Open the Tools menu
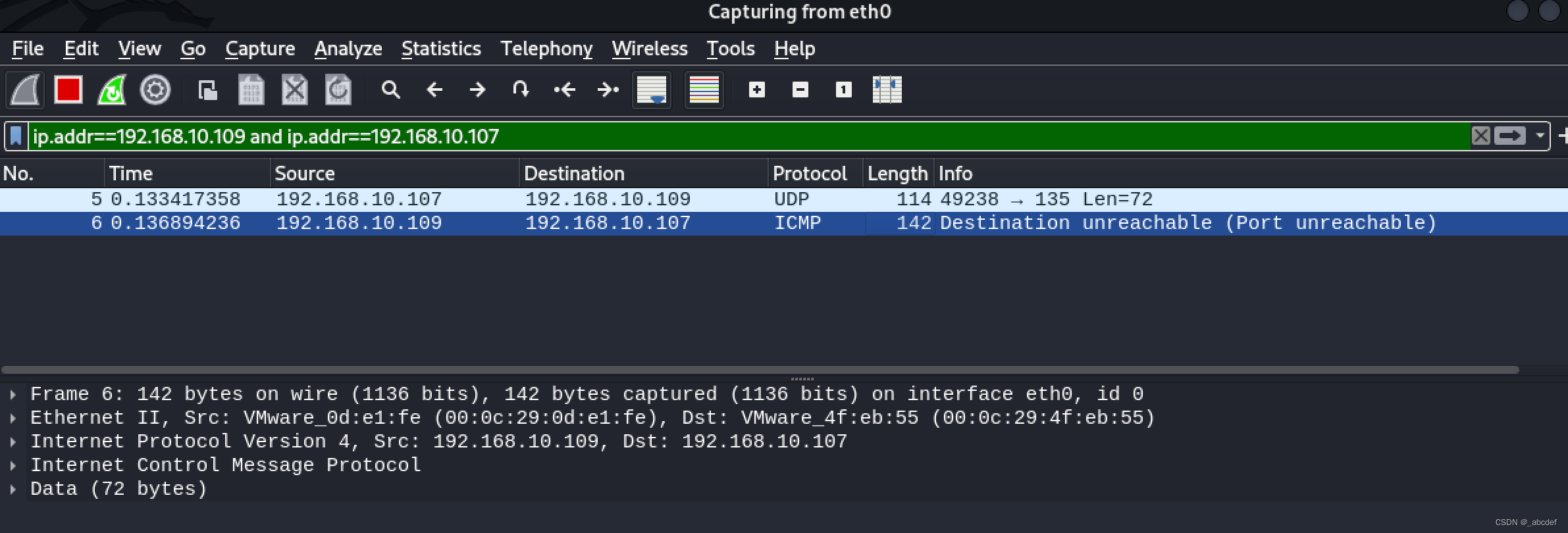 731,49
